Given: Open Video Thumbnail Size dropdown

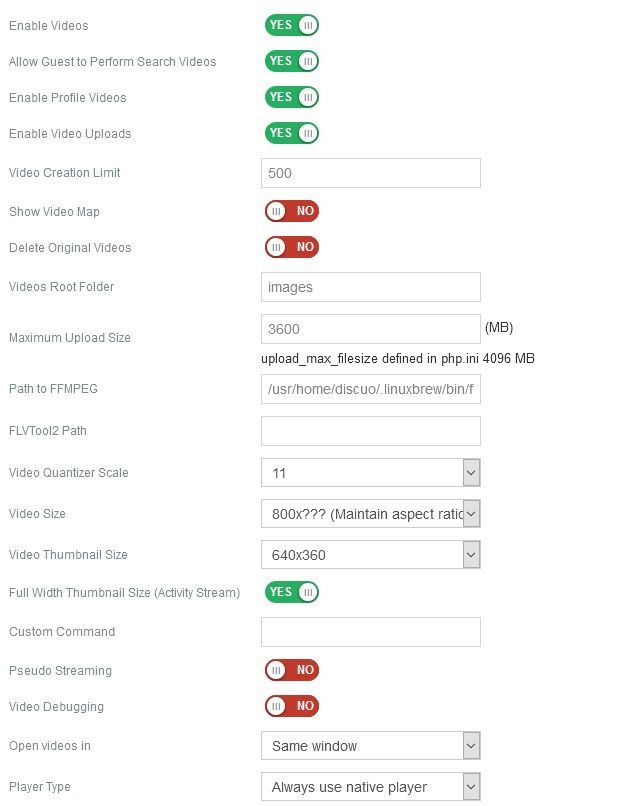Looking at the screenshot, I should [x=370, y=555].
